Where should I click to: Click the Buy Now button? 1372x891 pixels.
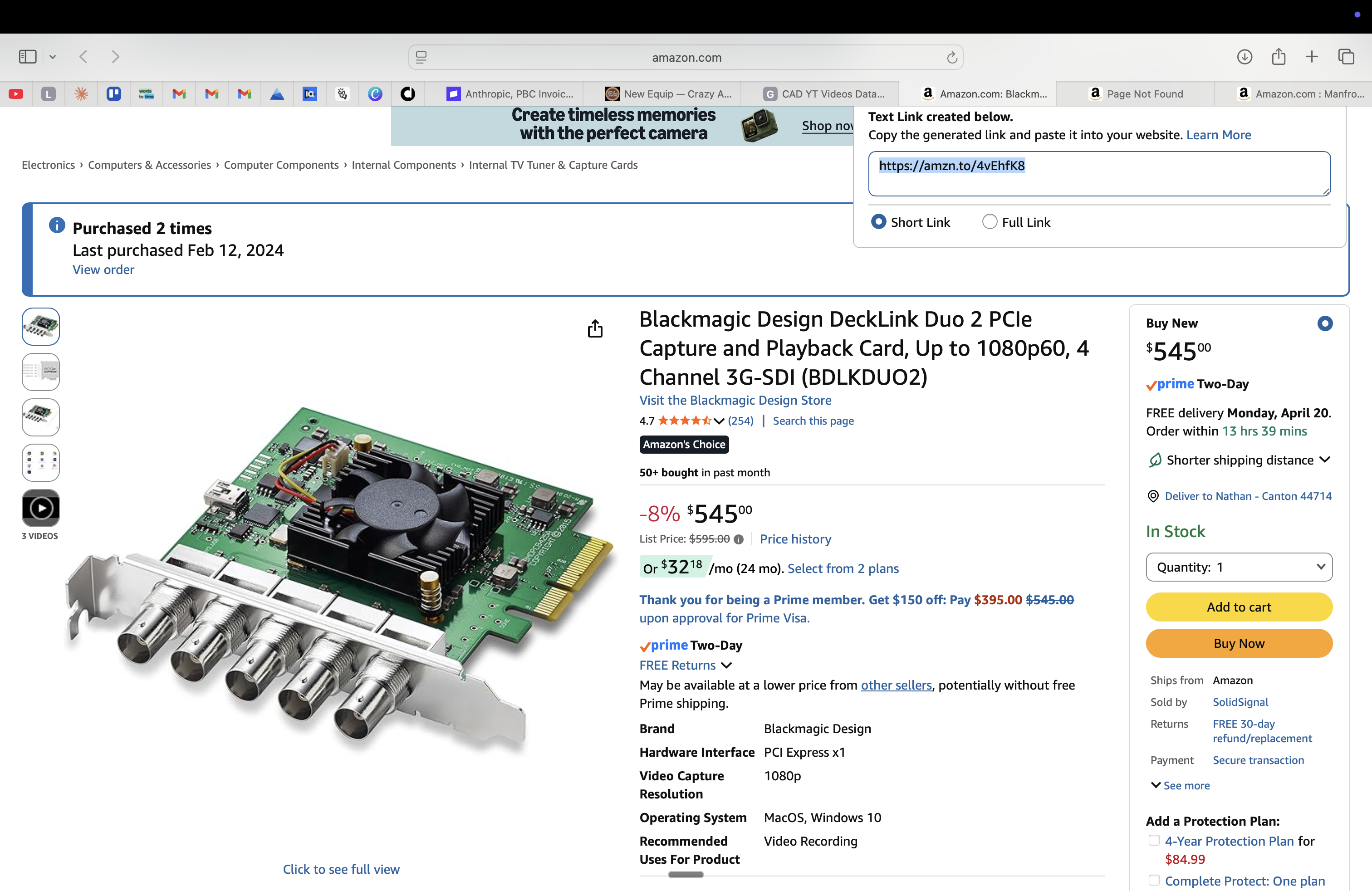(1239, 643)
